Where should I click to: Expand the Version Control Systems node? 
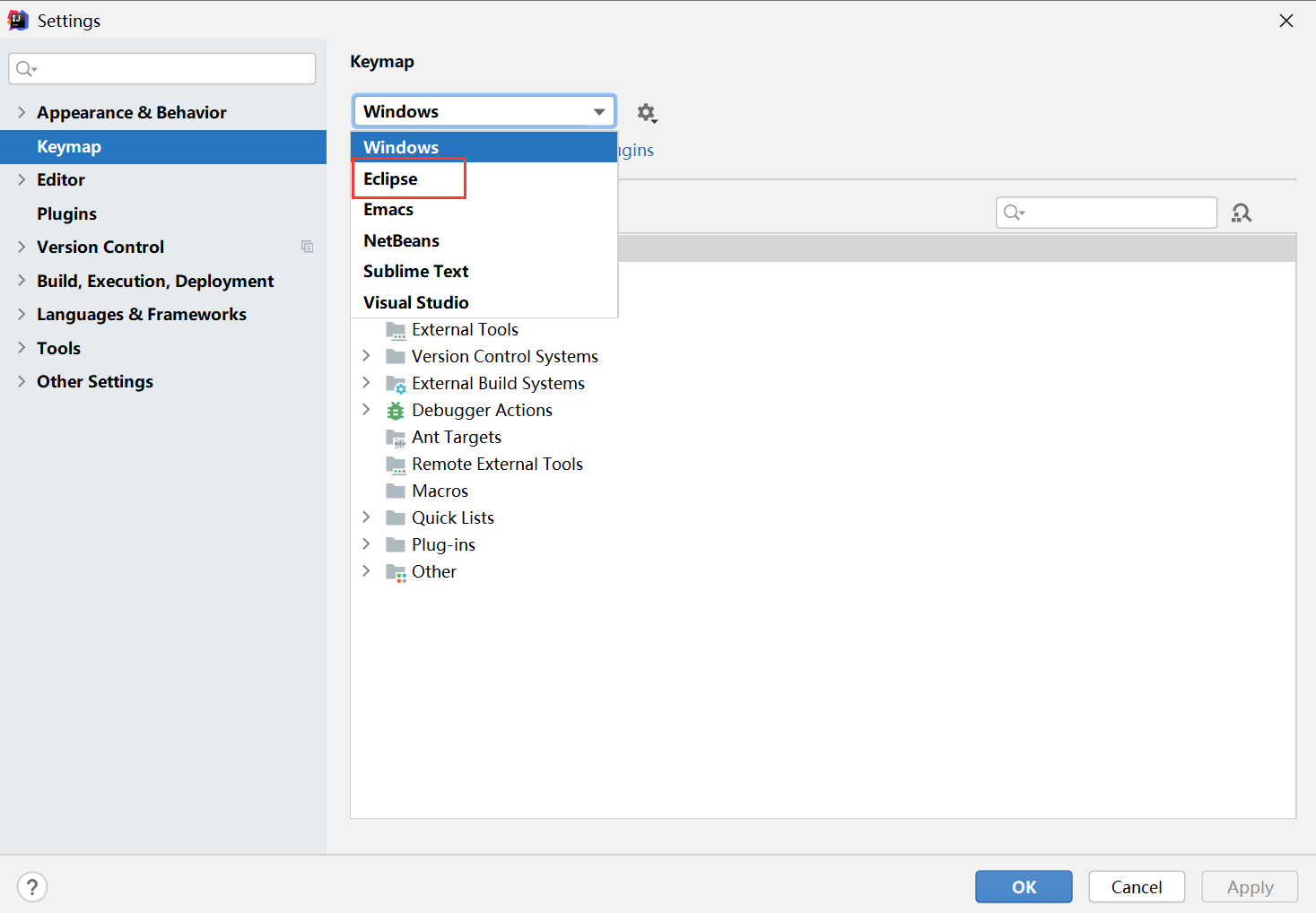366,356
